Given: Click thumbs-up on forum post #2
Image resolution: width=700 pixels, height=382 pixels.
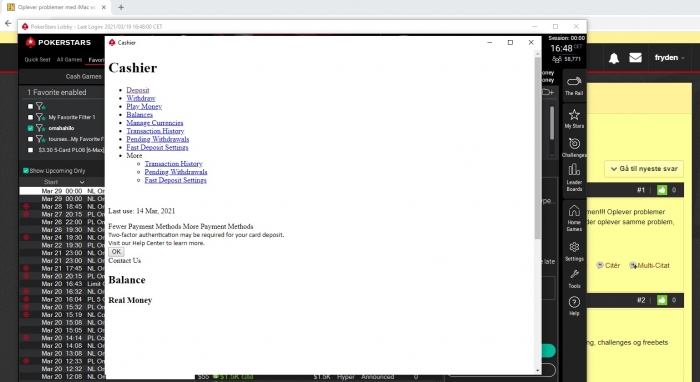Looking at the screenshot, I should point(662,300).
